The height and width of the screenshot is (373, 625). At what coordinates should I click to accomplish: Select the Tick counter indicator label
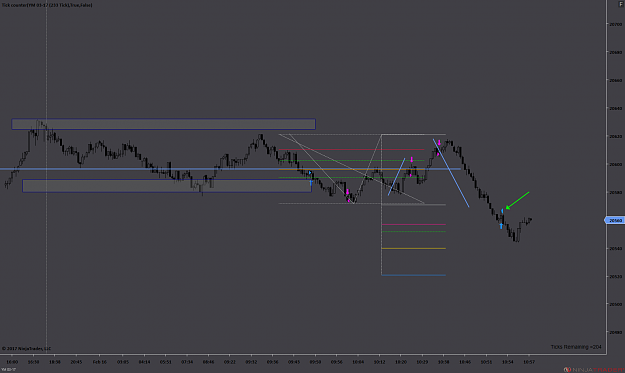pyautogui.click(x=47, y=5)
